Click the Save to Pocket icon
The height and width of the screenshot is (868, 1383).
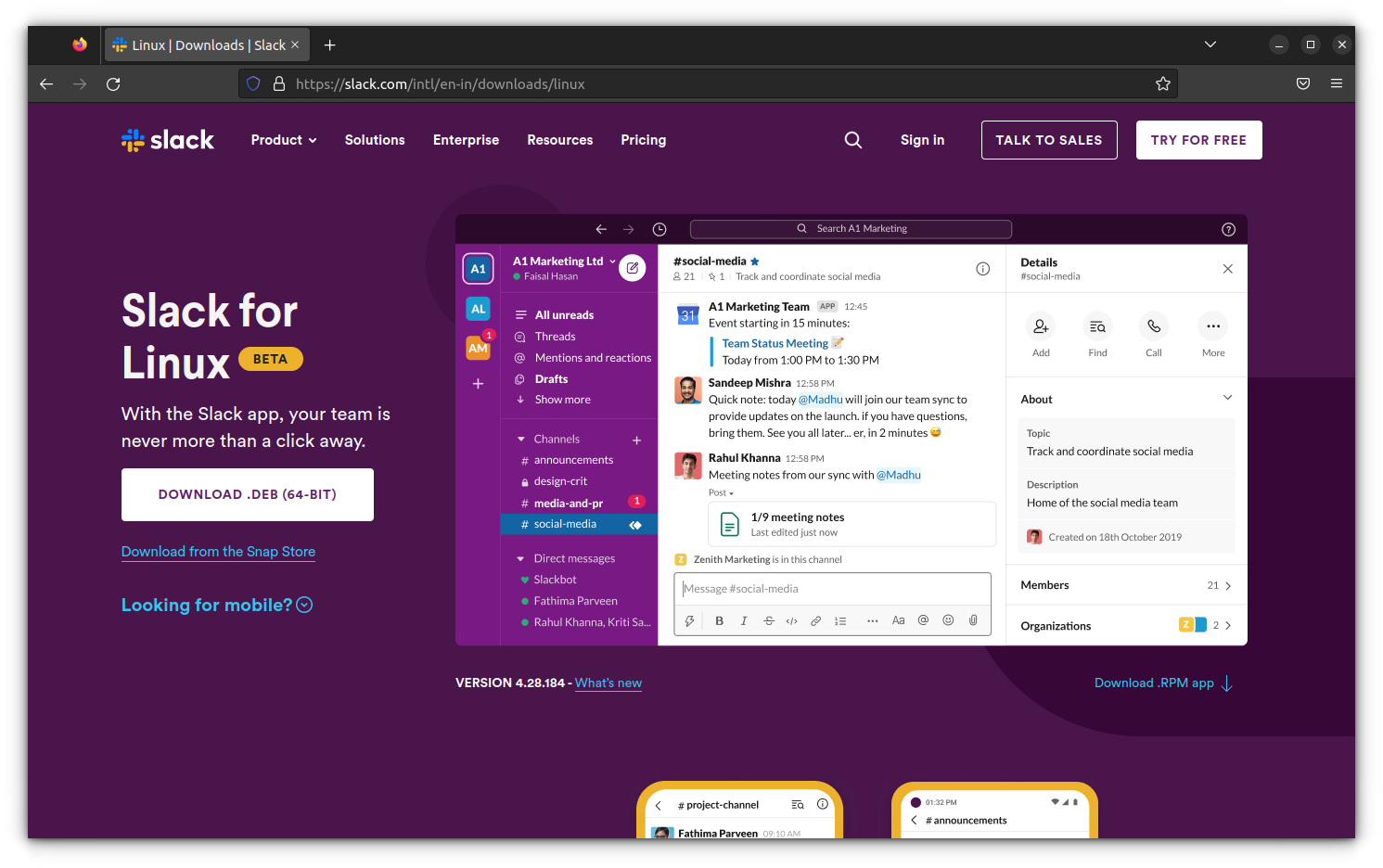(1303, 83)
